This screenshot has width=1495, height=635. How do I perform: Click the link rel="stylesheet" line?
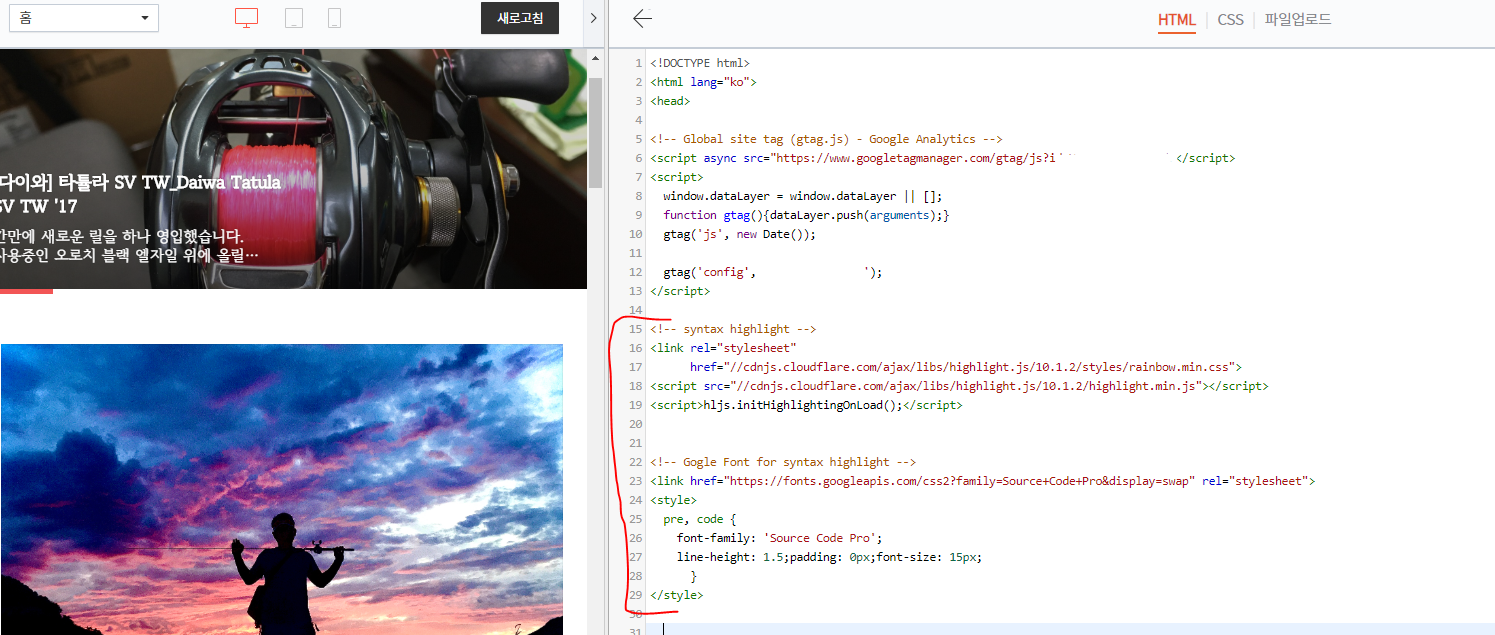(x=723, y=348)
